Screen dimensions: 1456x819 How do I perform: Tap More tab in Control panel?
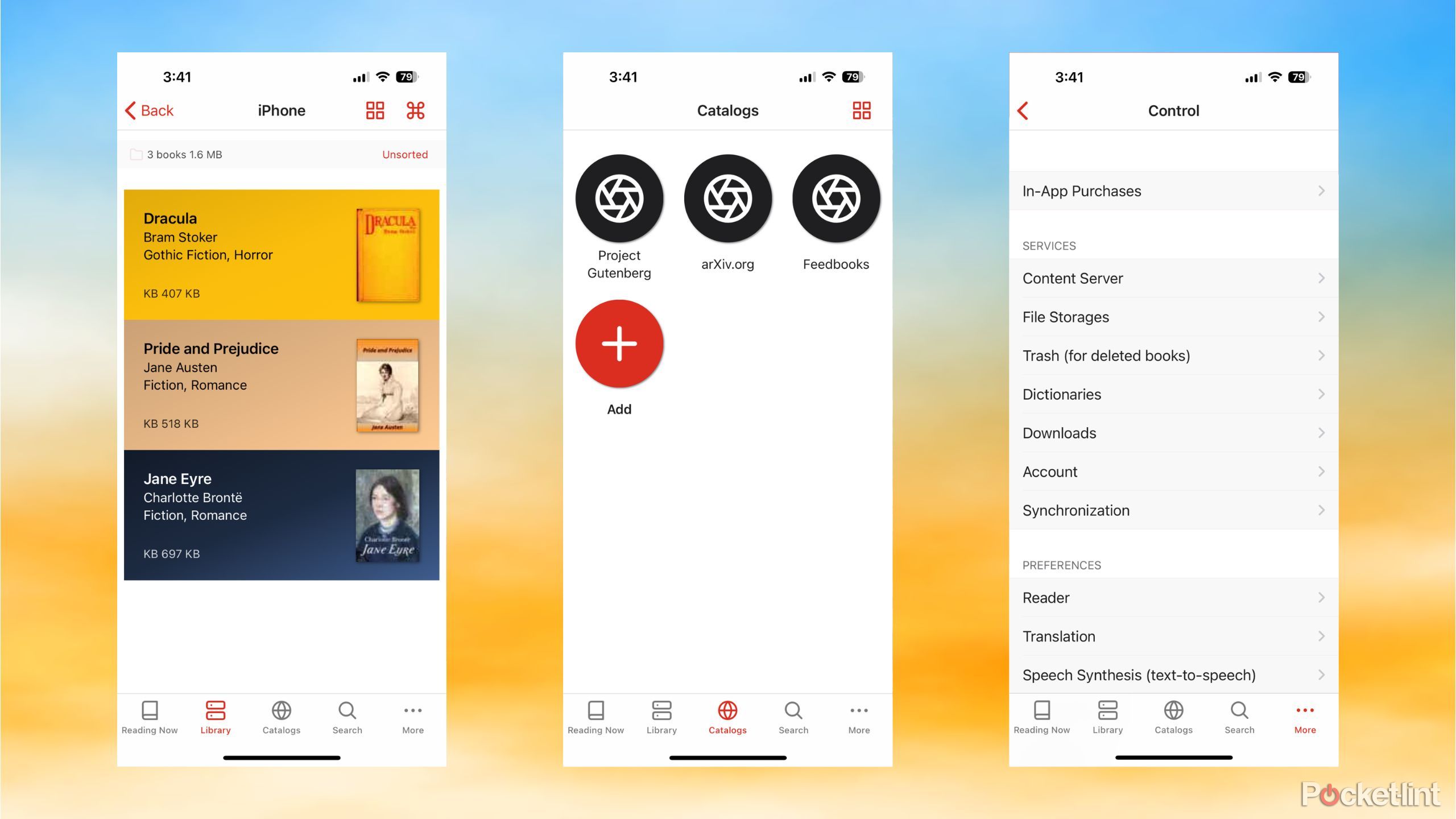1305,718
